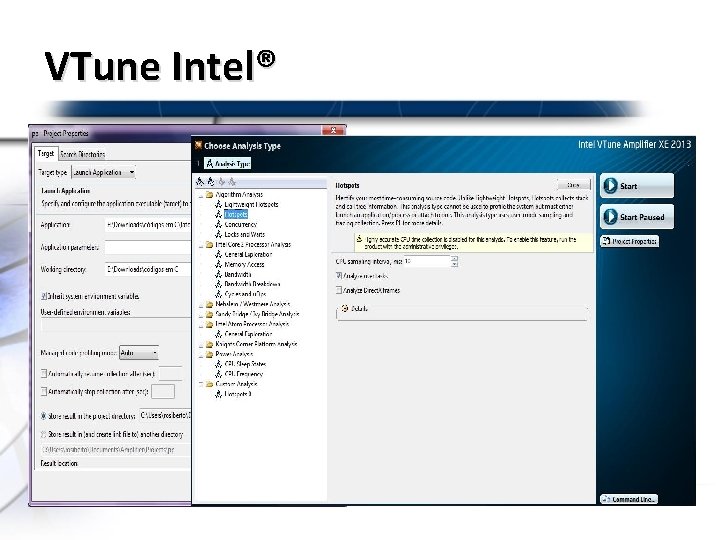Enable Automatically resume collection after checkbox
This screenshot has width=720, height=540.
coord(44,374)
